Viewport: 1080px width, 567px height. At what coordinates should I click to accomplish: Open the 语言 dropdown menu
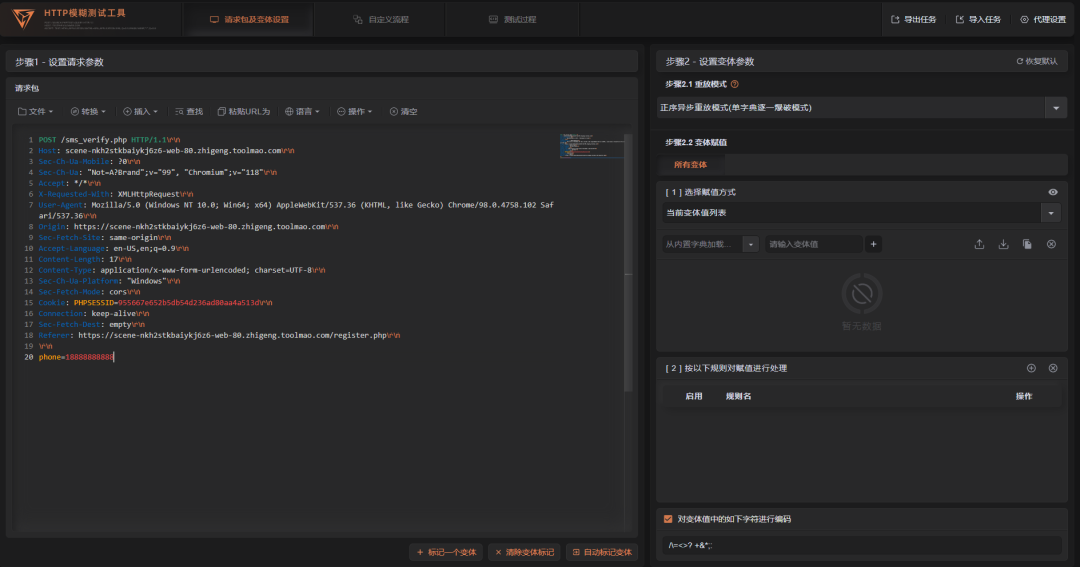tap(302, 111)
